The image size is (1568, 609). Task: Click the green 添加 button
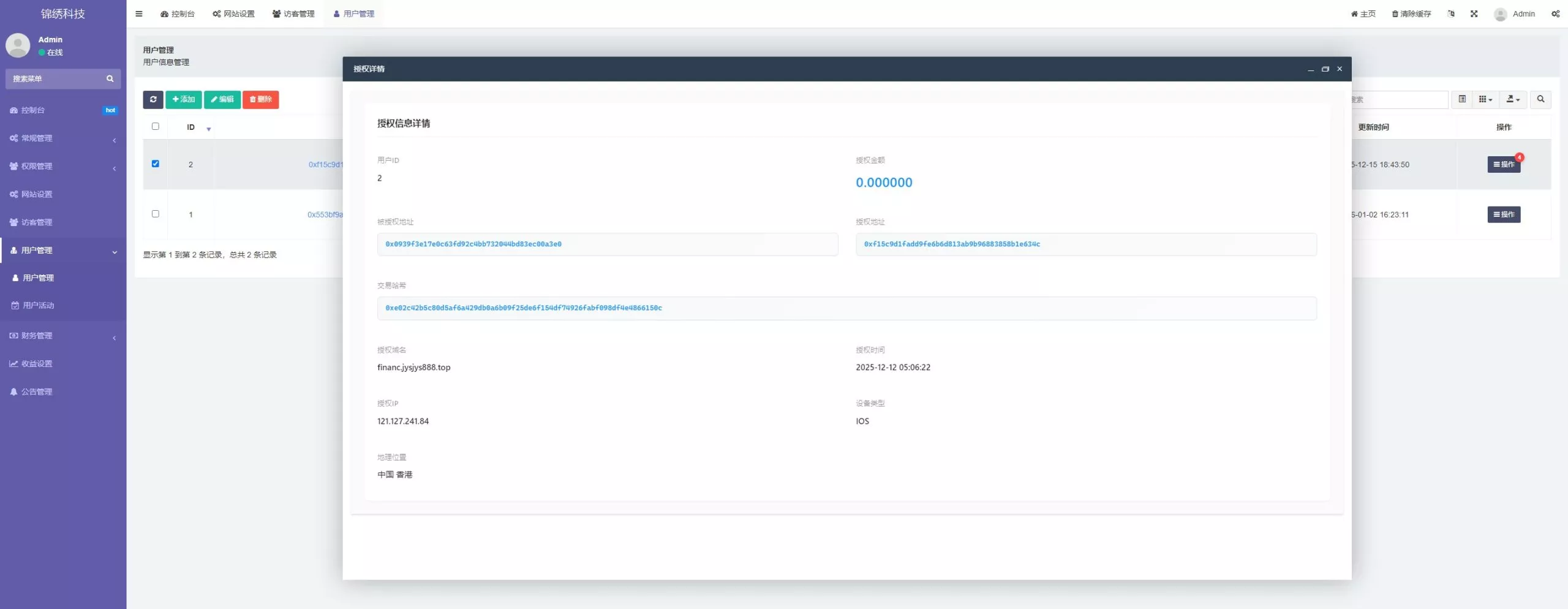pyautogui.click(x=184, y=99)
